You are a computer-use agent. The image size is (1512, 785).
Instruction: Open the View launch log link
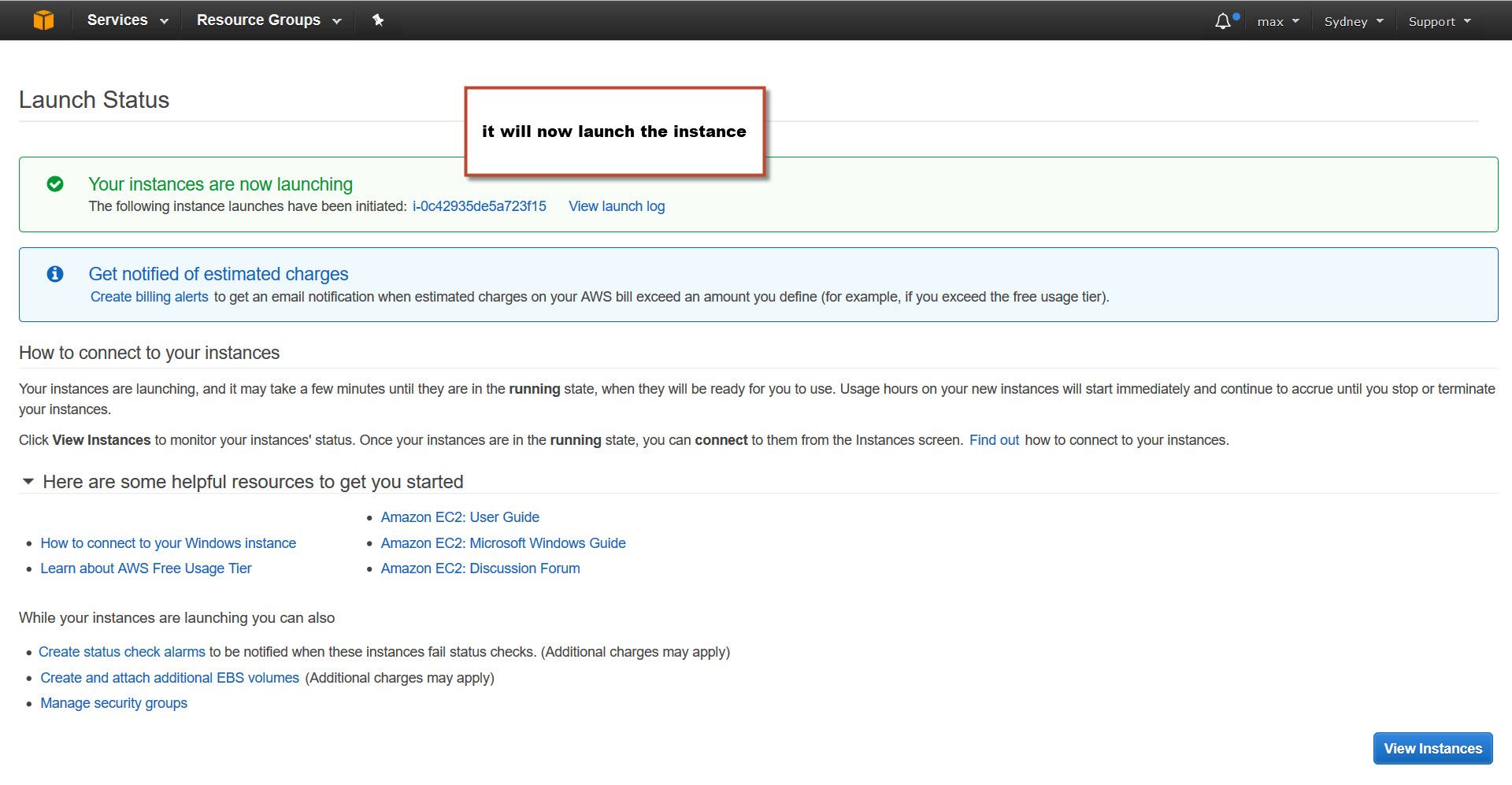point(617,206)
